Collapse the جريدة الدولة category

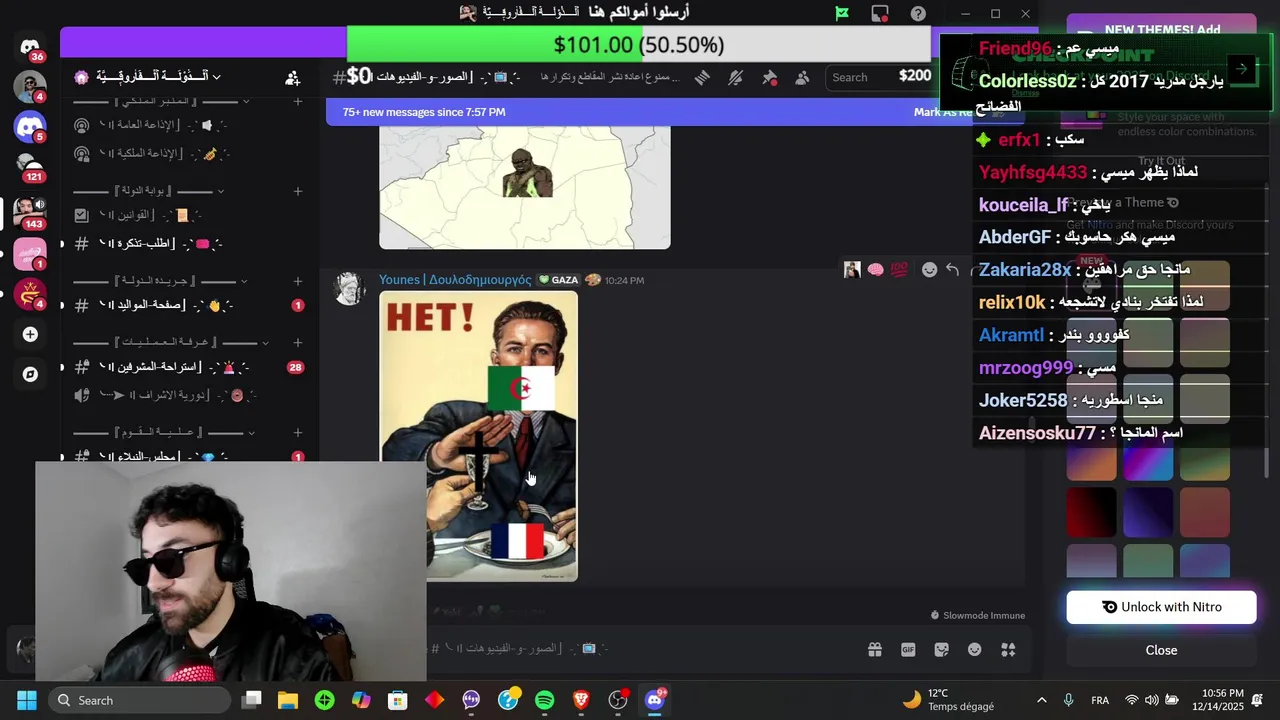(162, 281)
